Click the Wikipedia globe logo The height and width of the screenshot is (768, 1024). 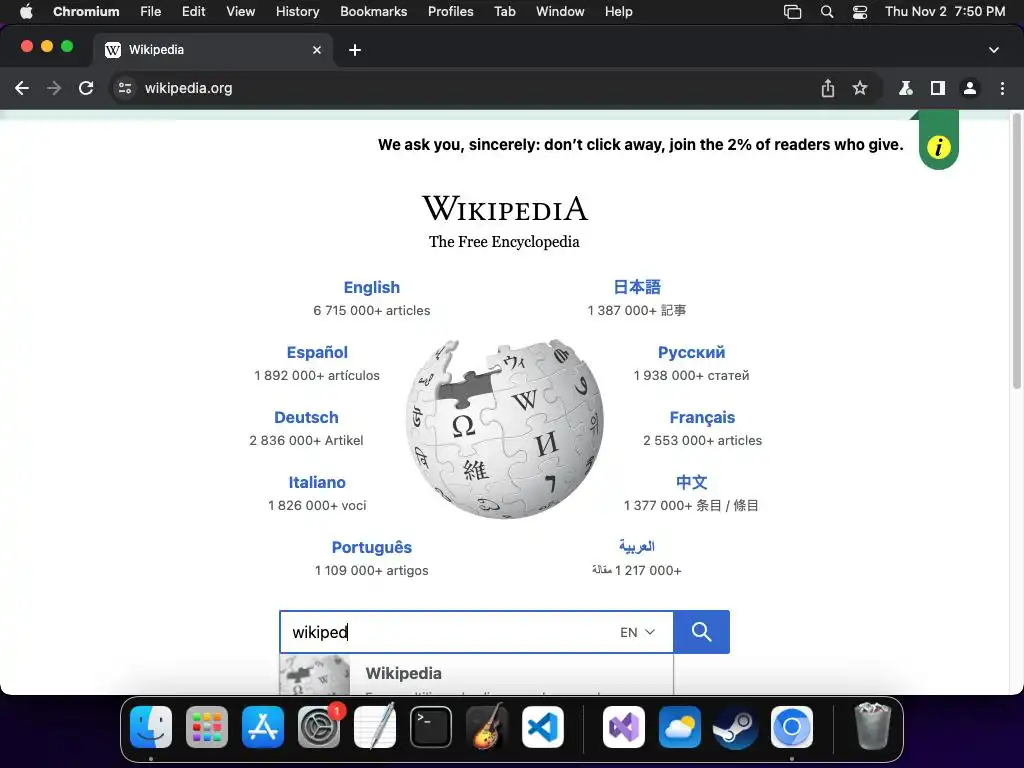click(x=504, y=428)
